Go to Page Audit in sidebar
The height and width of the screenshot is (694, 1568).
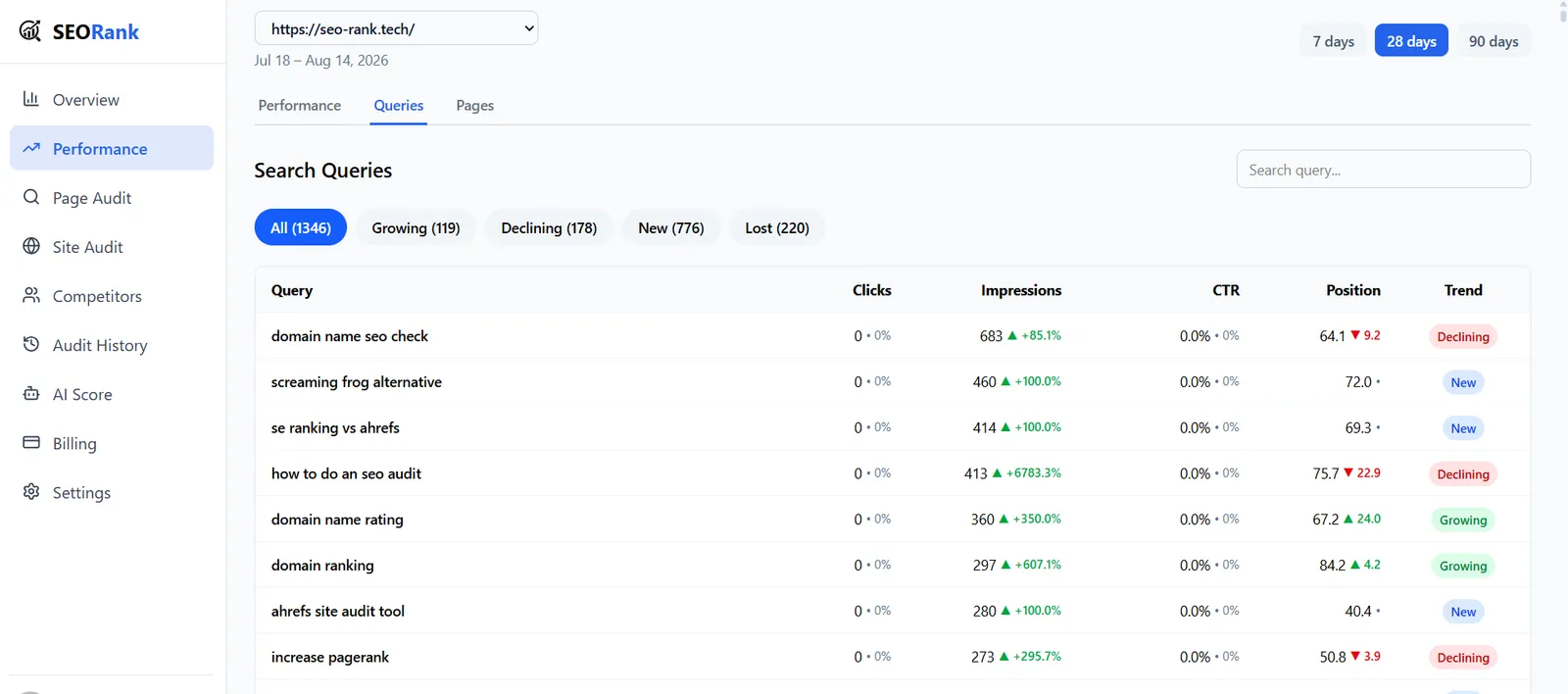112,197
